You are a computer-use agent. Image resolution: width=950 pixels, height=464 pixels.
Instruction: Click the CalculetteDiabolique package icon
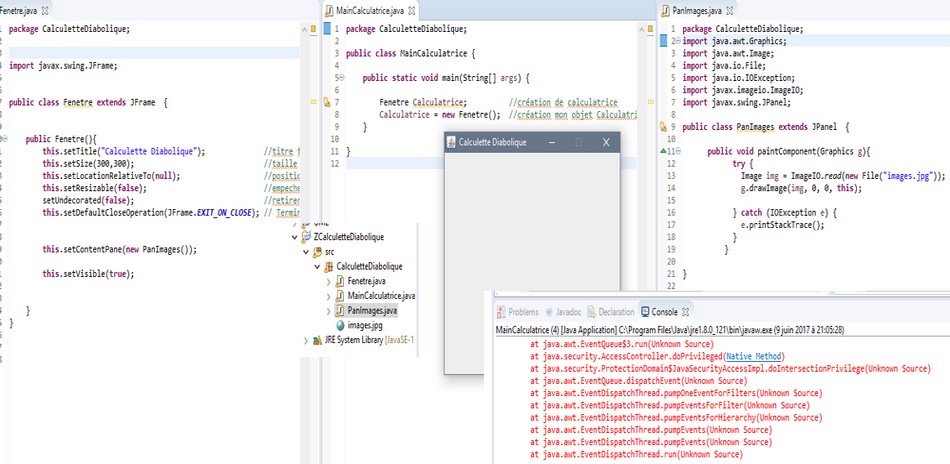click(328, 267)
